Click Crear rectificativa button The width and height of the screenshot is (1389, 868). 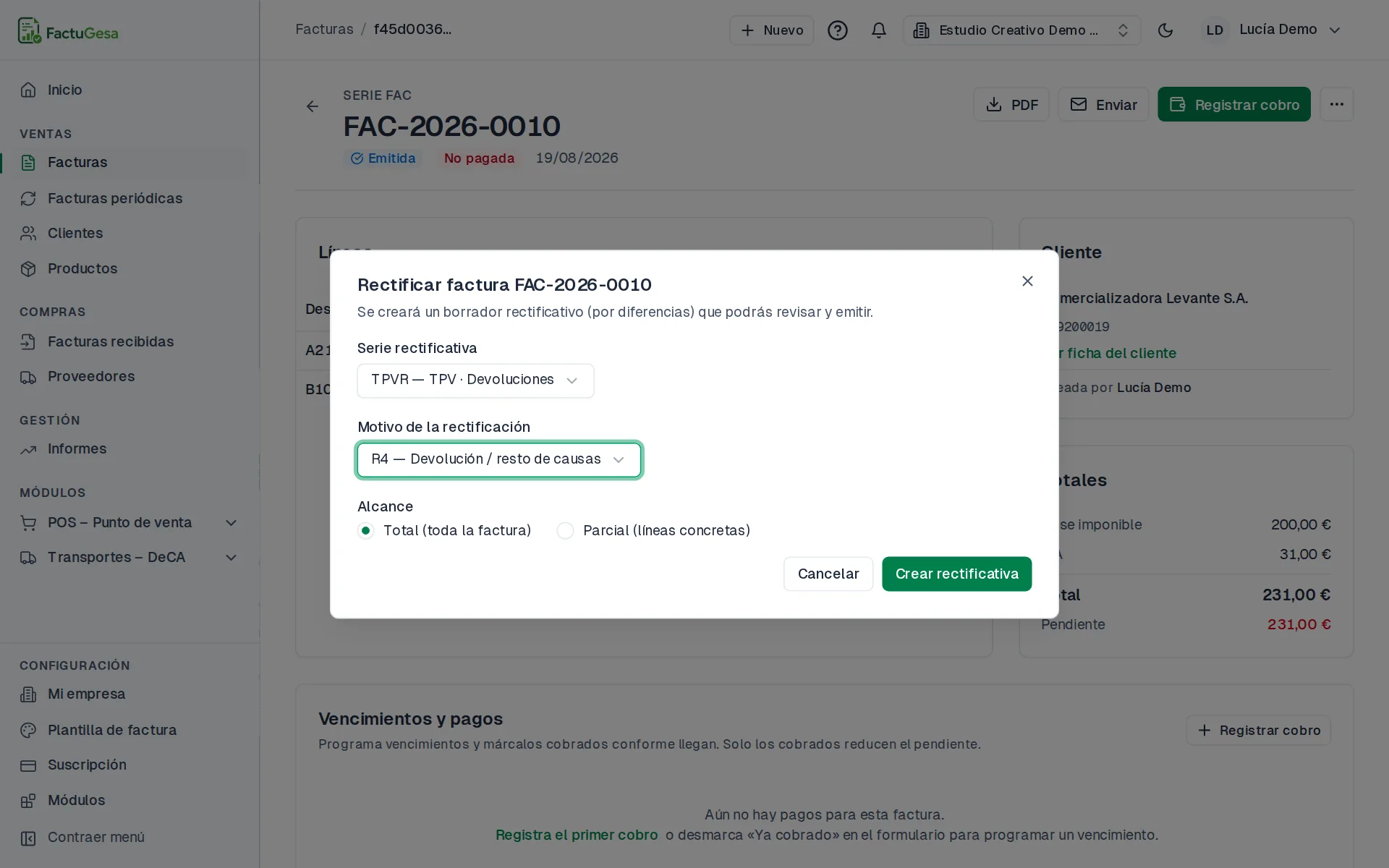pyautogui.click(x=956, y=574)
